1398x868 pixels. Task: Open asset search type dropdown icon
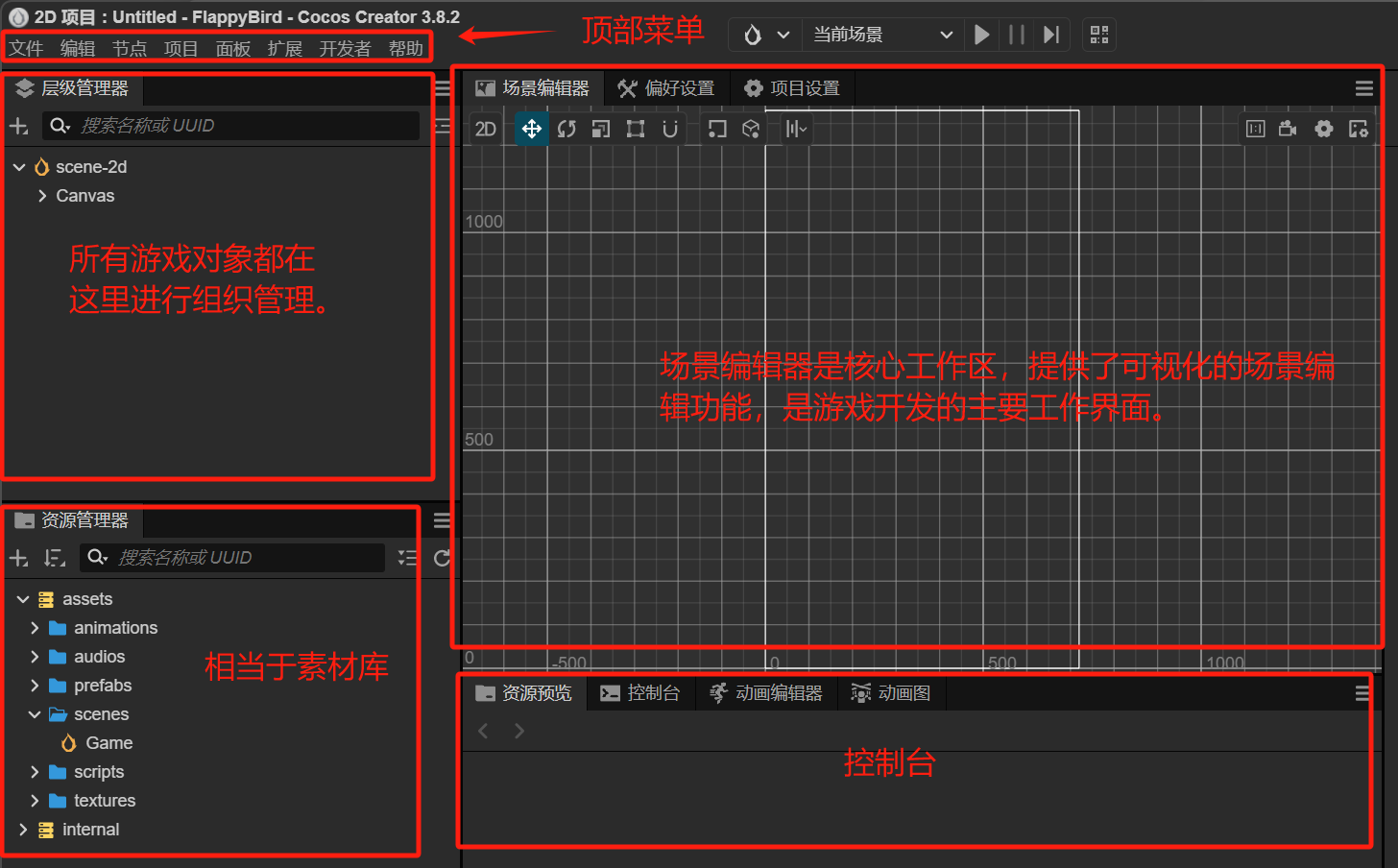point(97,557)
